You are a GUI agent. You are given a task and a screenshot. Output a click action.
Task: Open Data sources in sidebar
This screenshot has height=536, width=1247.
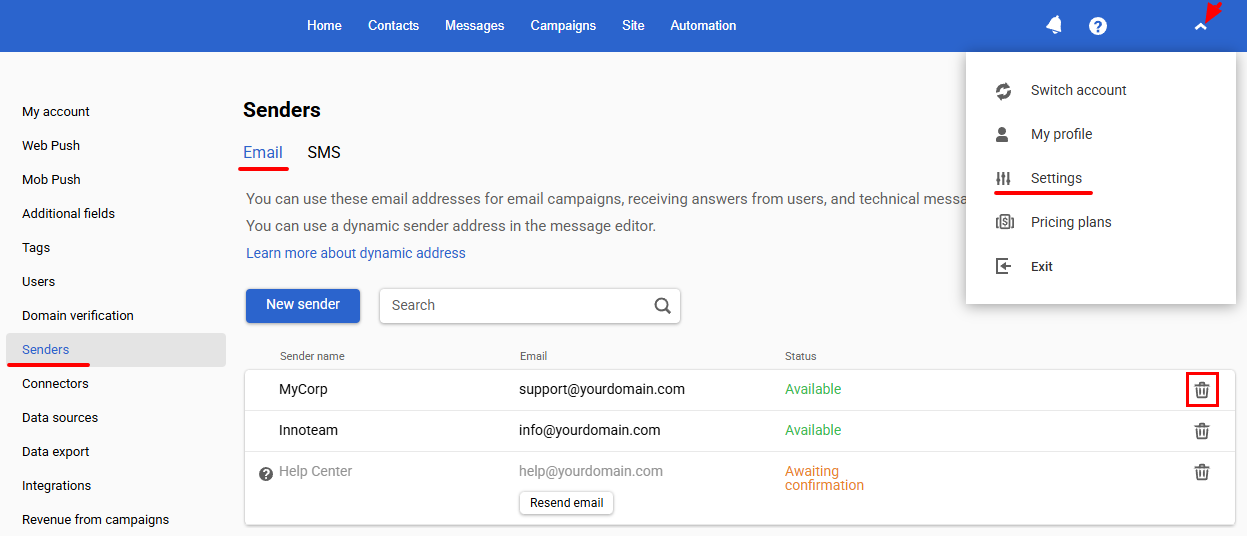click(x=60, y=418)
